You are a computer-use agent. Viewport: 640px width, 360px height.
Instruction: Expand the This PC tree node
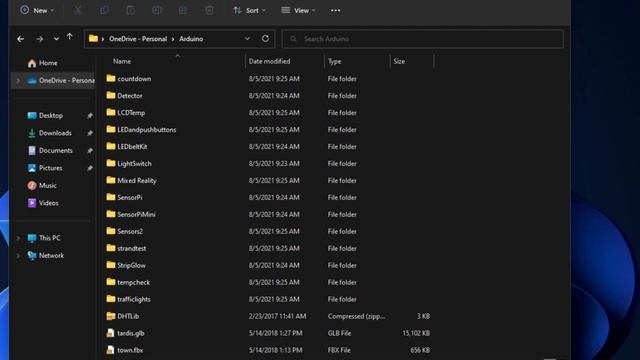[18, 238]
